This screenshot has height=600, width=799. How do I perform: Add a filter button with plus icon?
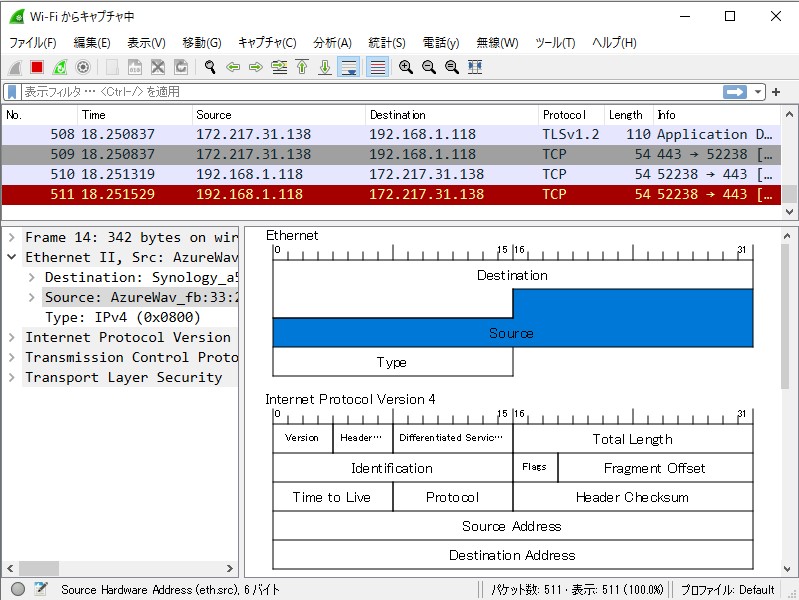[x=776, y=92]
